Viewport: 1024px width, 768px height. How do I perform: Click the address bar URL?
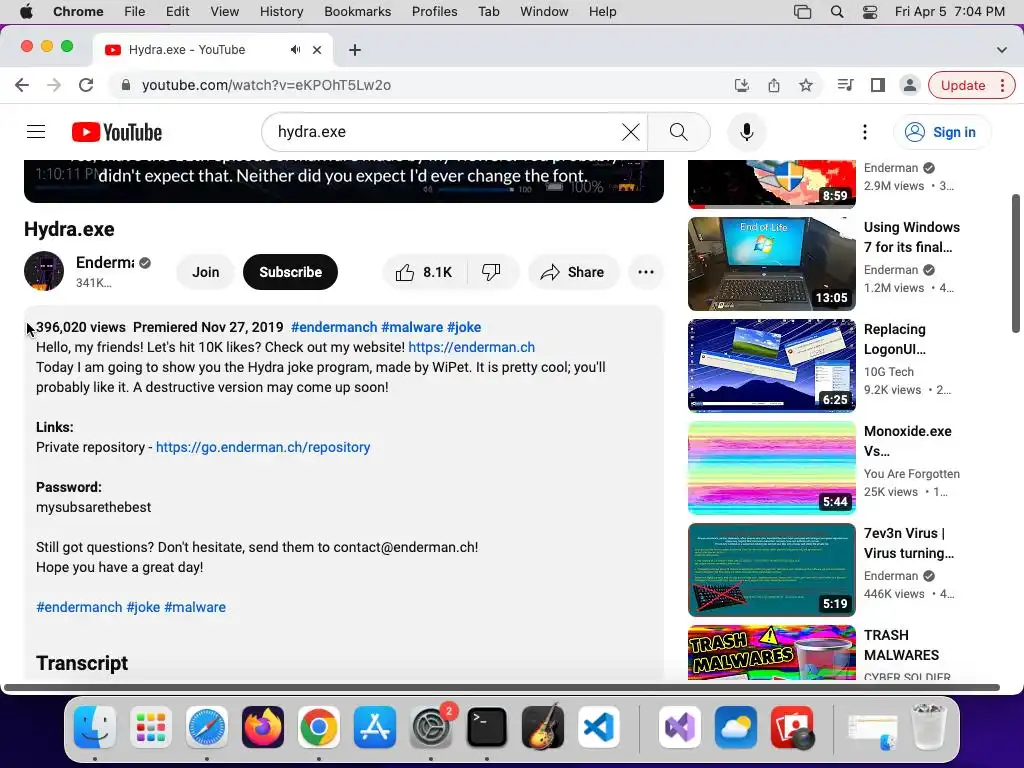(x=266, y=85)
